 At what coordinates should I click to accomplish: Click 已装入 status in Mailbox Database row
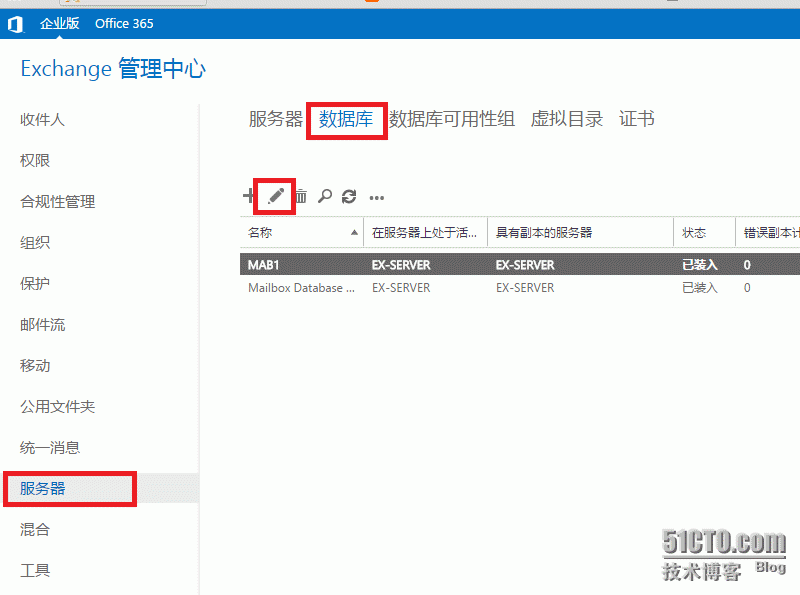(x=699, y=288)
